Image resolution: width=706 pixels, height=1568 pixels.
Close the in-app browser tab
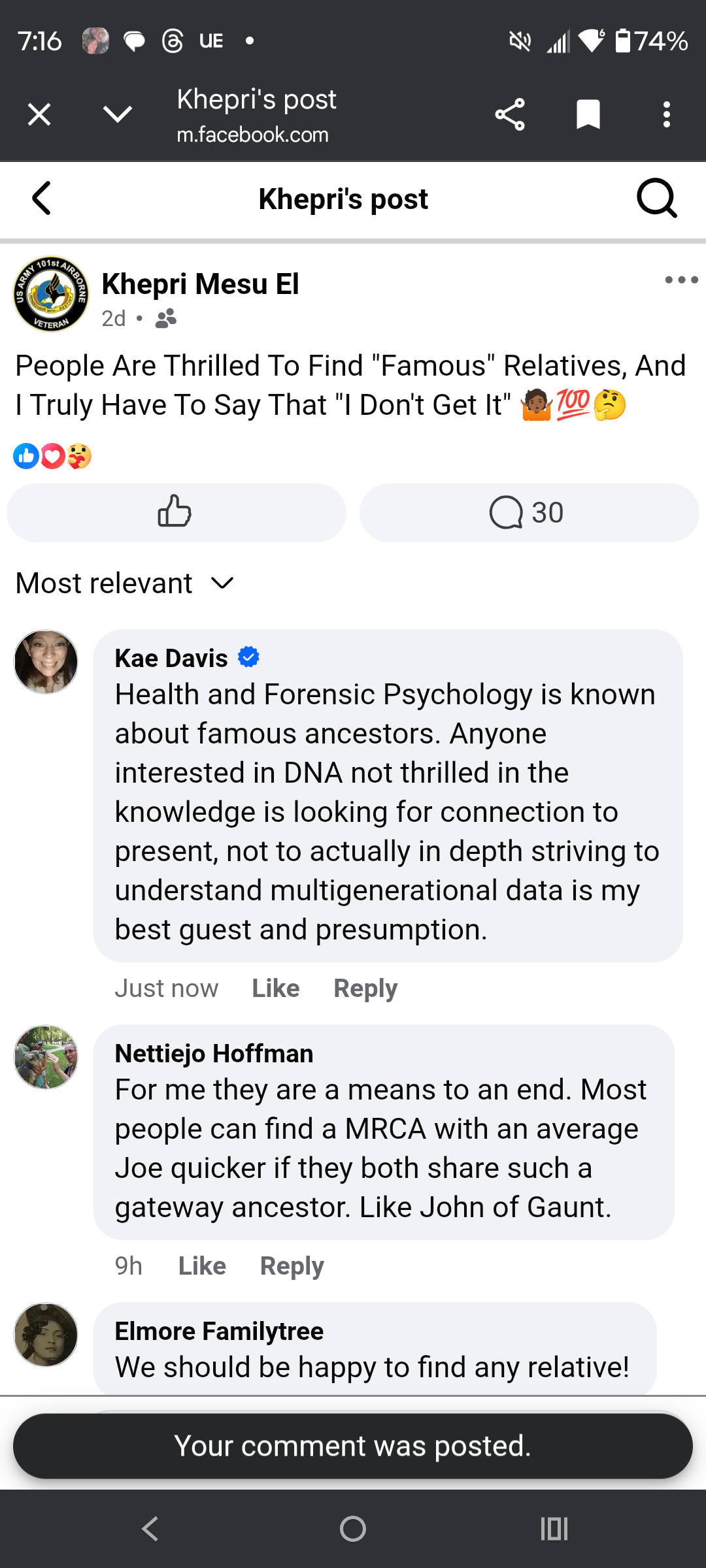tap(39, 115)
